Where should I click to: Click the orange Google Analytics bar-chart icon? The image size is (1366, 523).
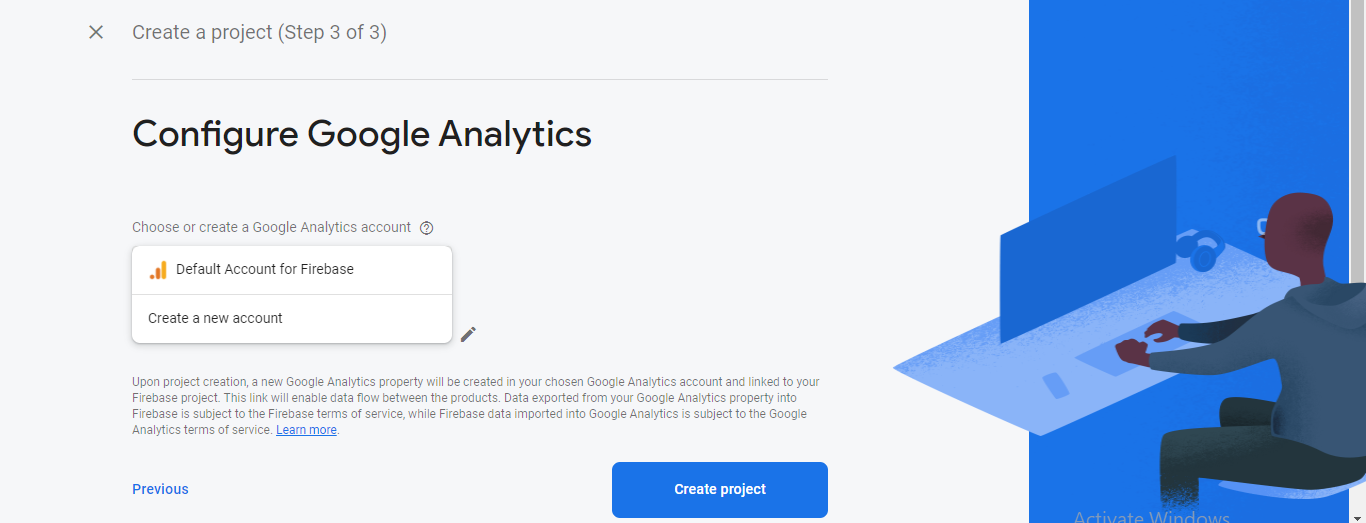point(158,270)
